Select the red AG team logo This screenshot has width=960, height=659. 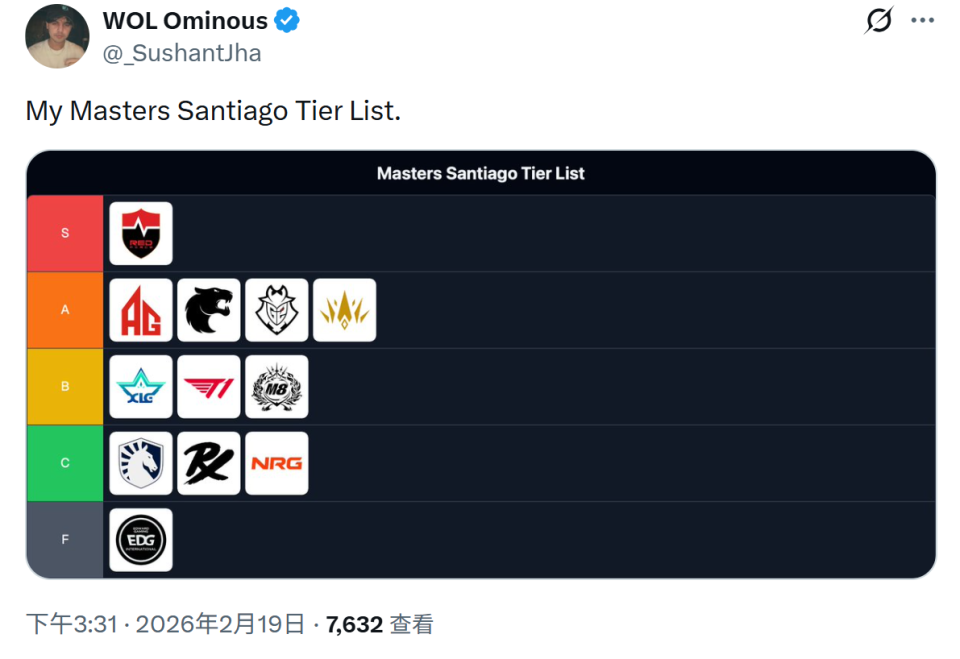[141, 310]
